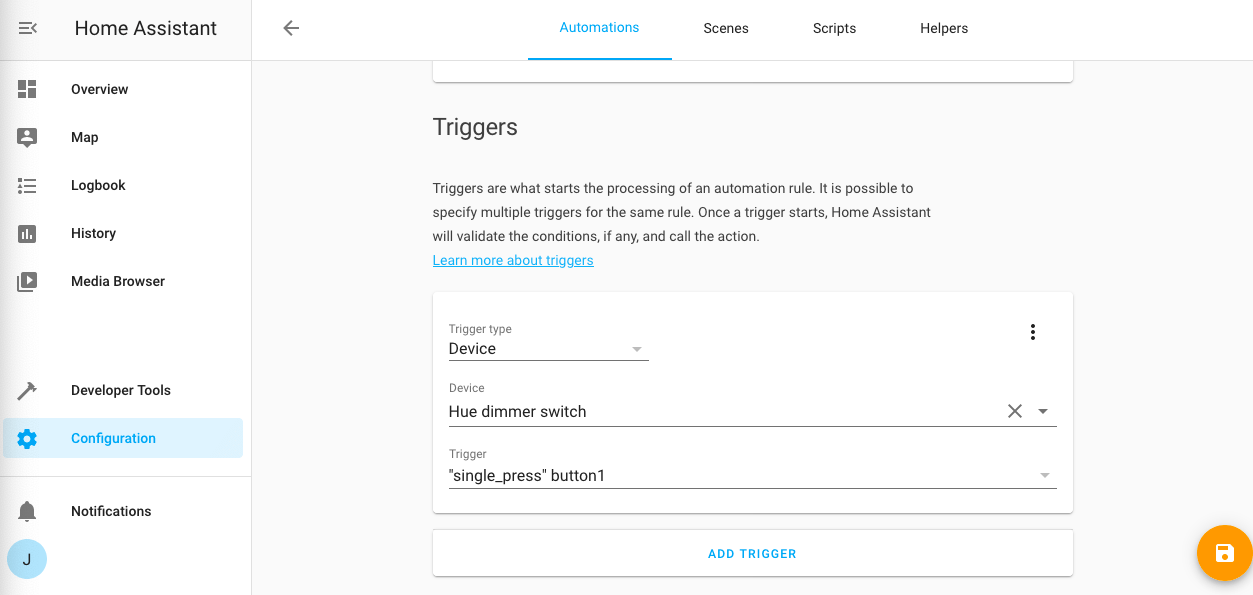This screenshot has width=1253, height=595.
Task: Click the Map sidebar icon
Action: pos(27,137)
